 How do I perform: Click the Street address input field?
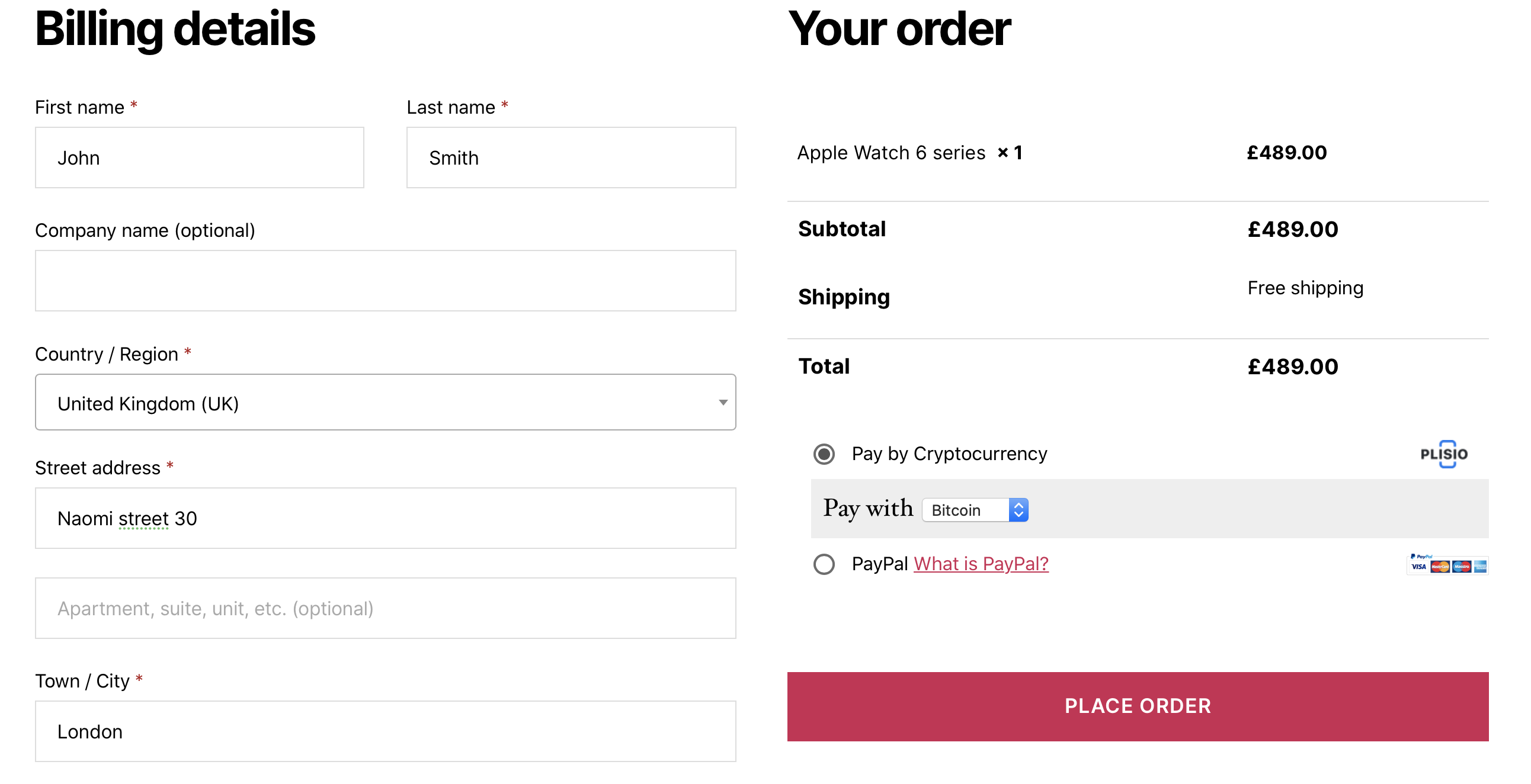click(x=385, y=518)
